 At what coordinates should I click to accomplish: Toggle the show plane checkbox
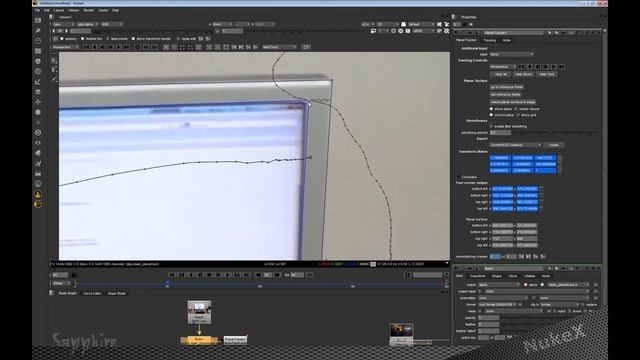[x=491, y=109]
